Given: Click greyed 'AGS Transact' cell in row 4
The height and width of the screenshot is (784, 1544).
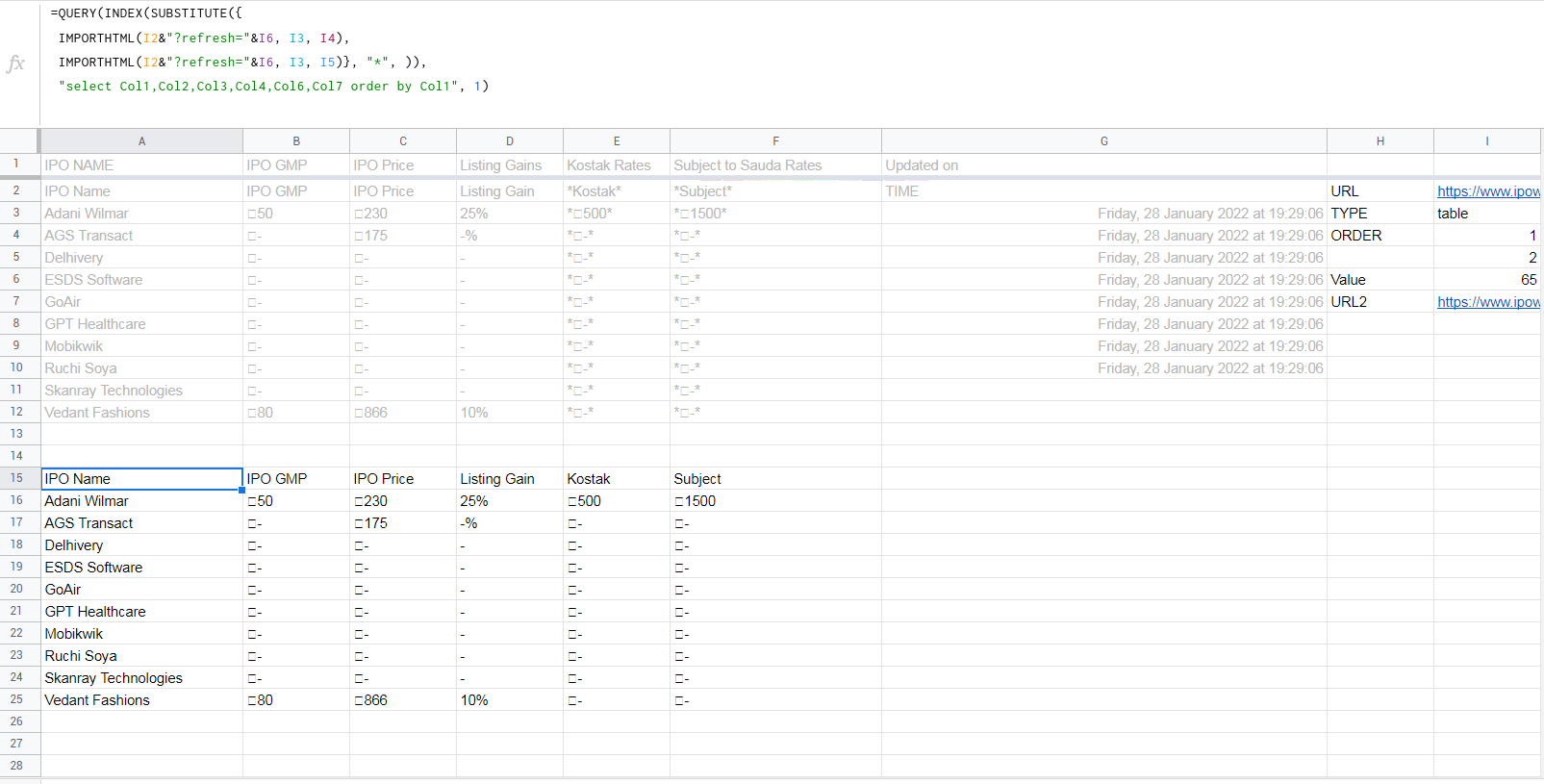Looking at the screenshot, I should (141, 236).
